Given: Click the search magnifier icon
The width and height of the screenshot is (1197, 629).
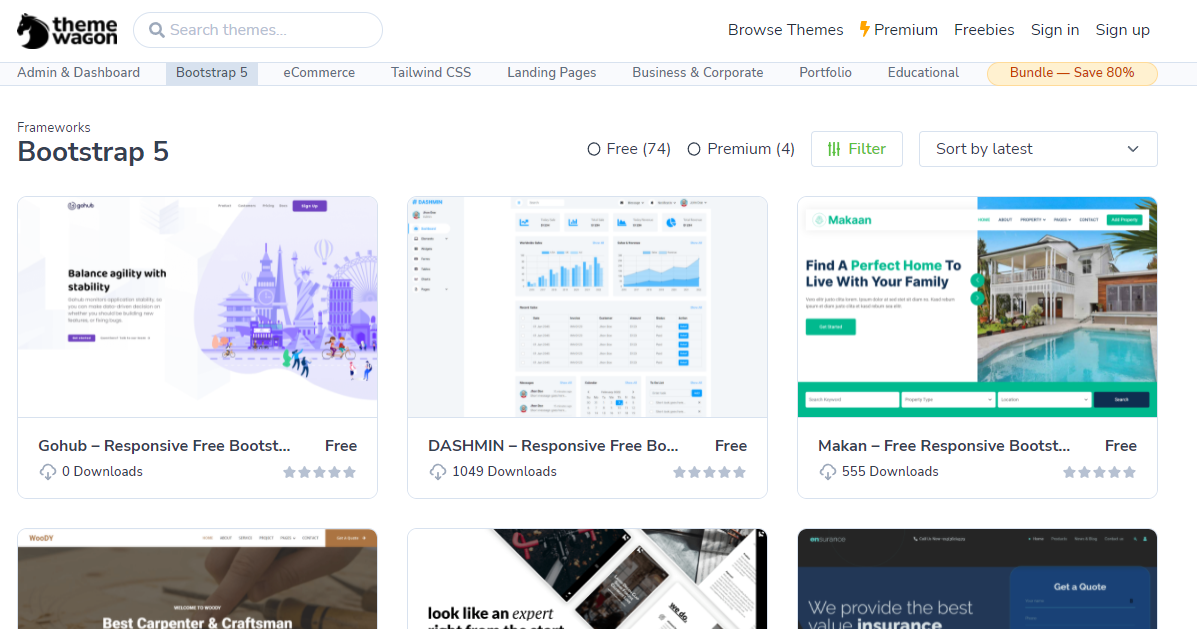Looking at the screenshot, I should pos(156,30).
